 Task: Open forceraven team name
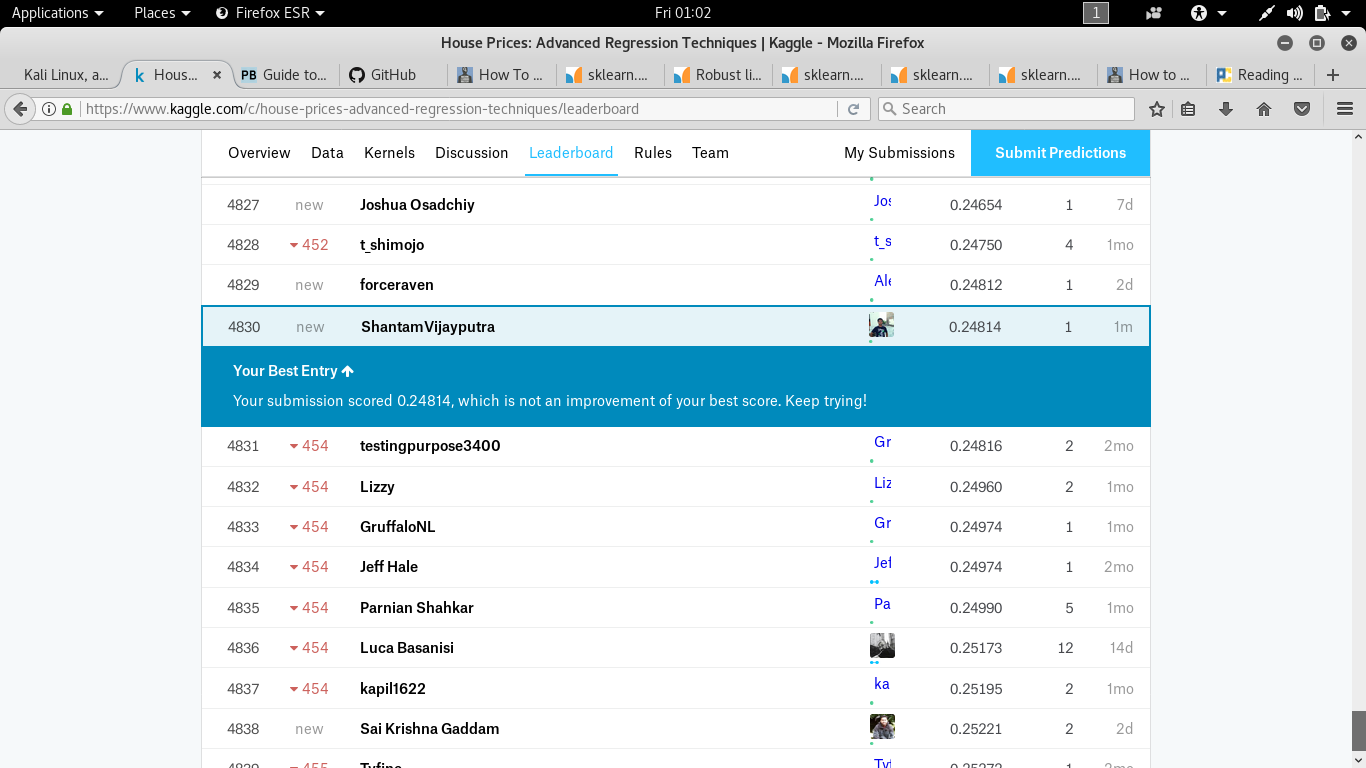[397, 285]
